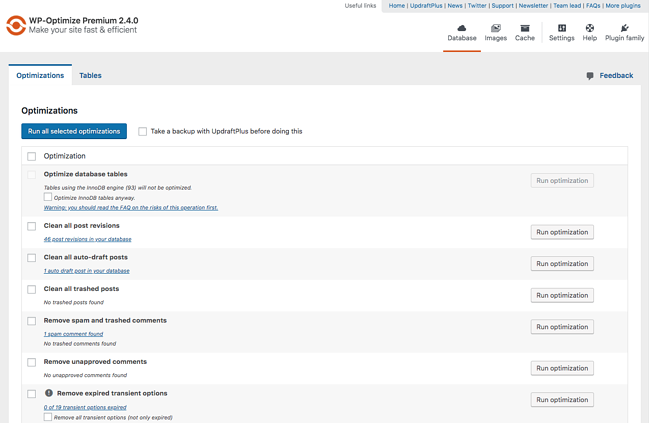Click 'Tables using the InnoDB engine' note
This screenshot has width=649, height=423.
click(x=118, y=187)
